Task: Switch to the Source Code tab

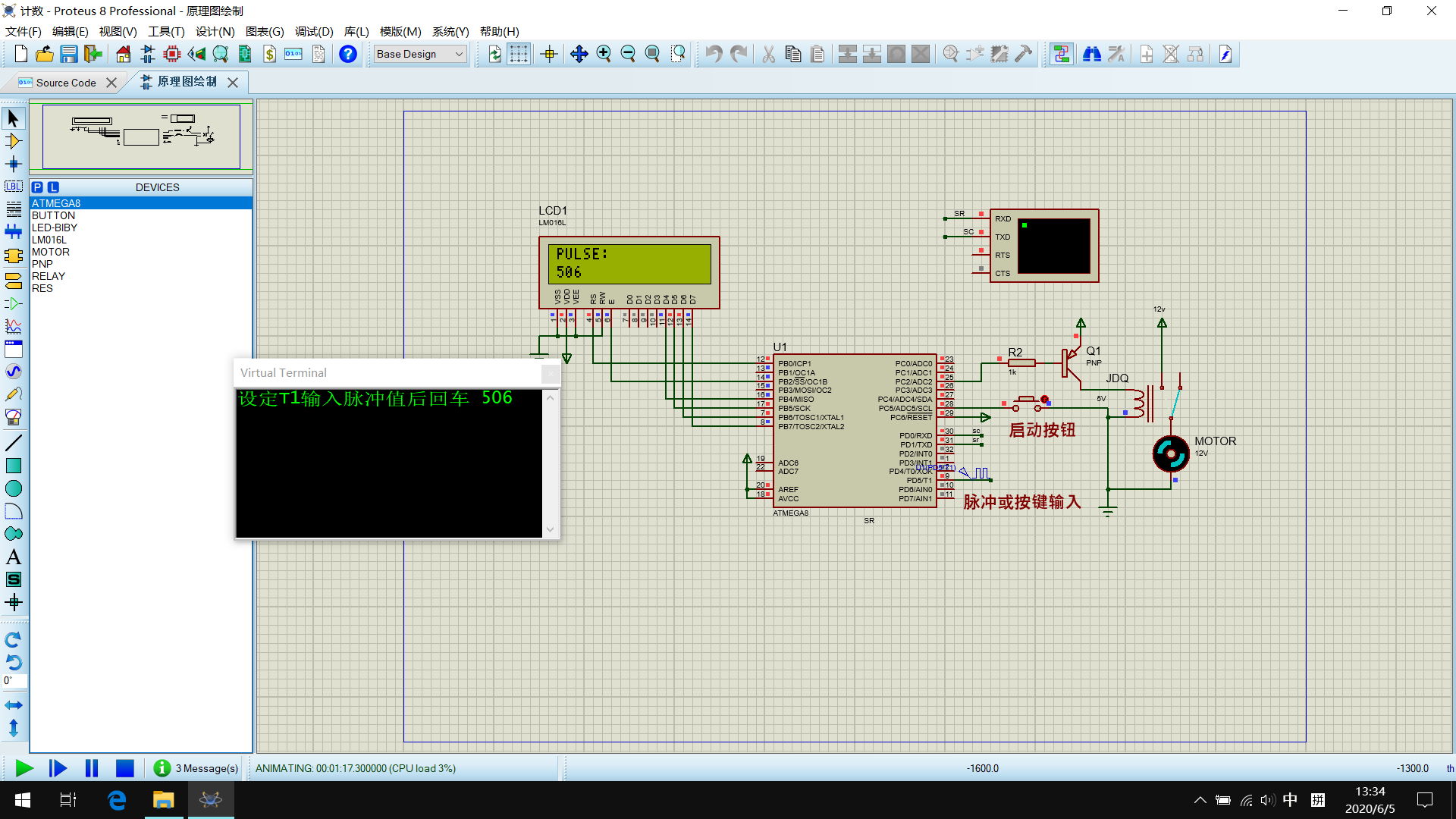Action: (66, 83)
